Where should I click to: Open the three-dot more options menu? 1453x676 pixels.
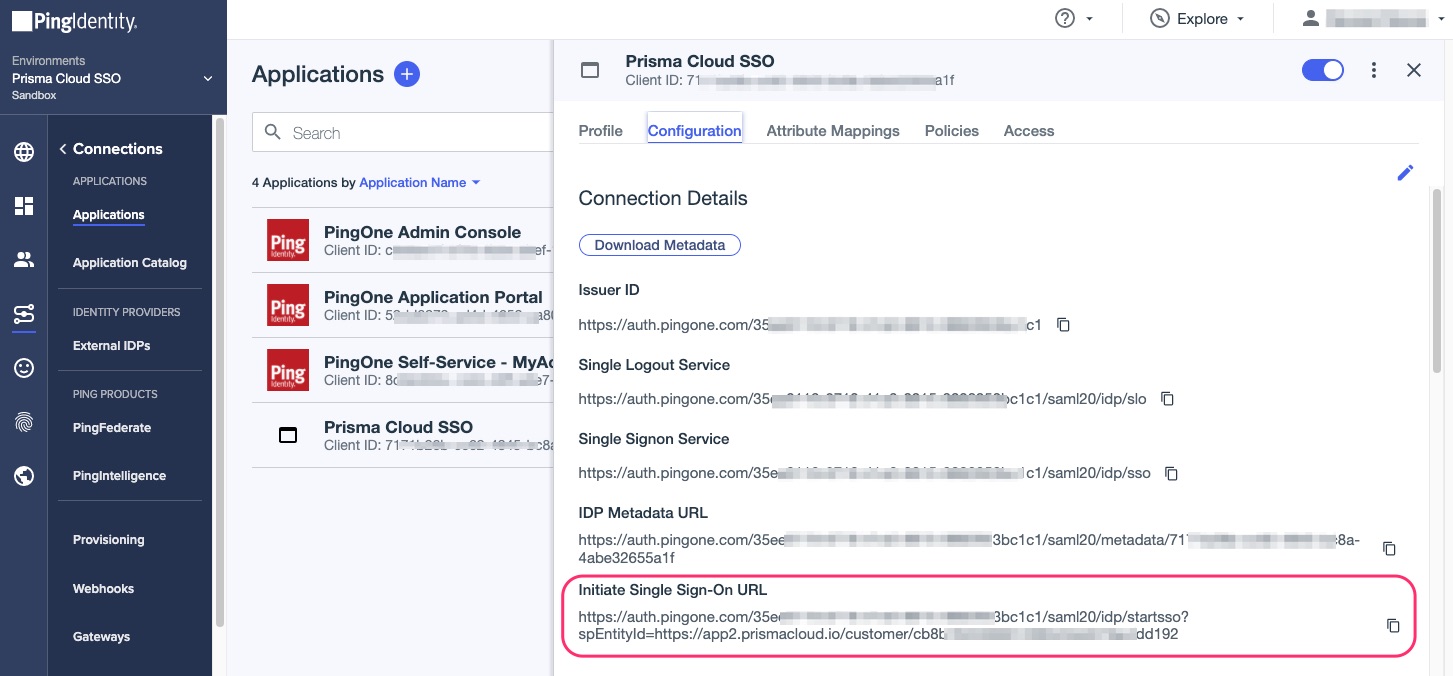pyautogui.click(x=1374, y=70)
